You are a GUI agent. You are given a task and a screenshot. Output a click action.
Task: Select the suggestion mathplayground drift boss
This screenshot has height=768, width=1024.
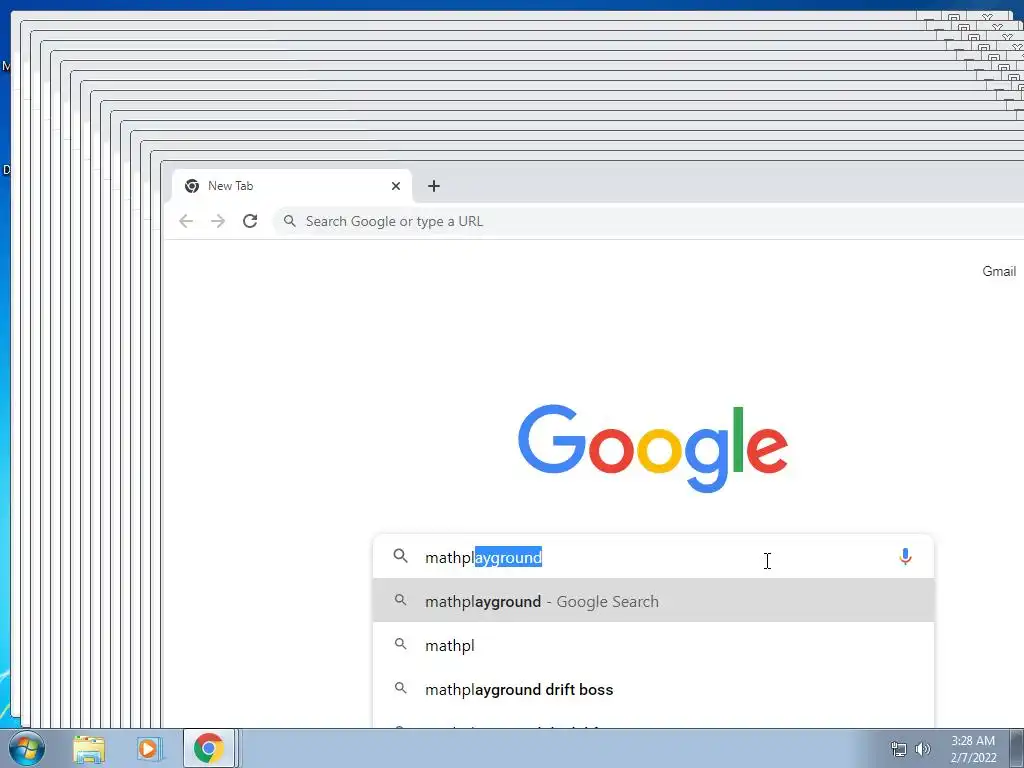(653, 690)
